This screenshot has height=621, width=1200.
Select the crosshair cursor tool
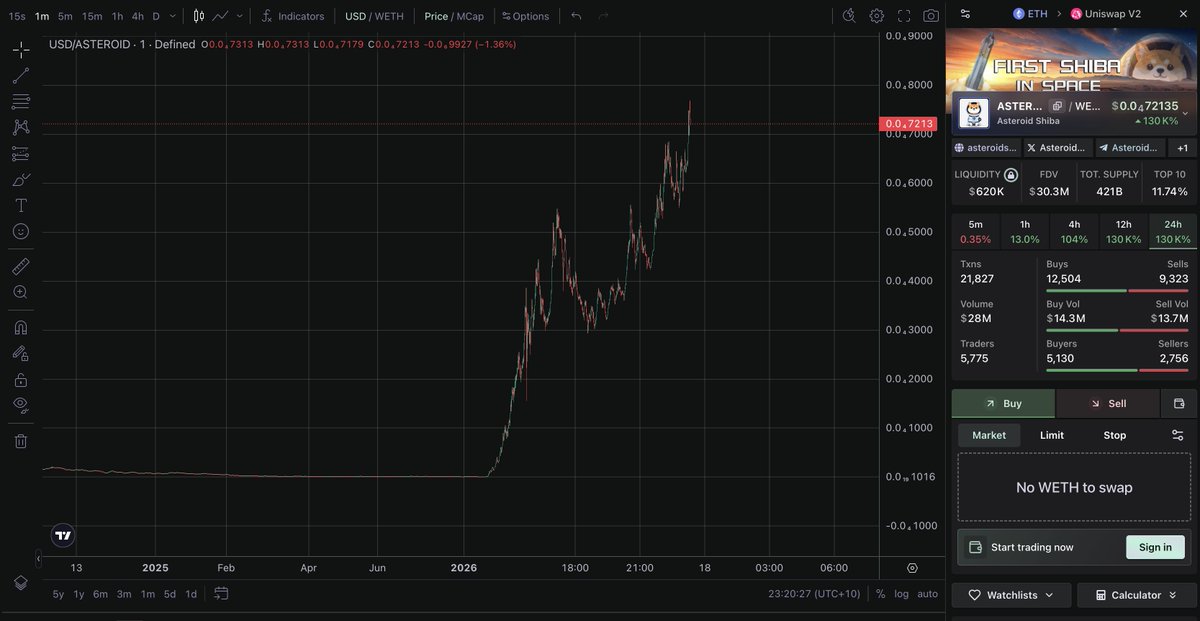pos(21,49)
